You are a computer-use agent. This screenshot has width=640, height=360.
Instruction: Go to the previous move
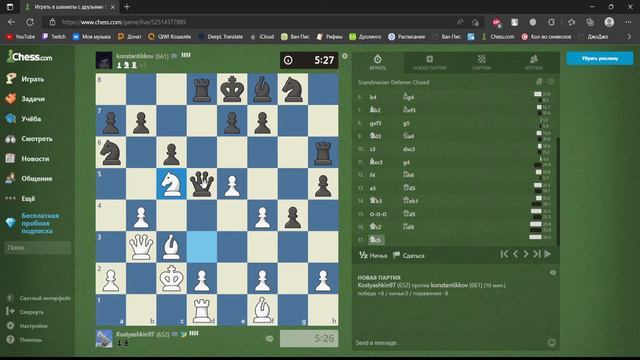(x=515, y=254)
